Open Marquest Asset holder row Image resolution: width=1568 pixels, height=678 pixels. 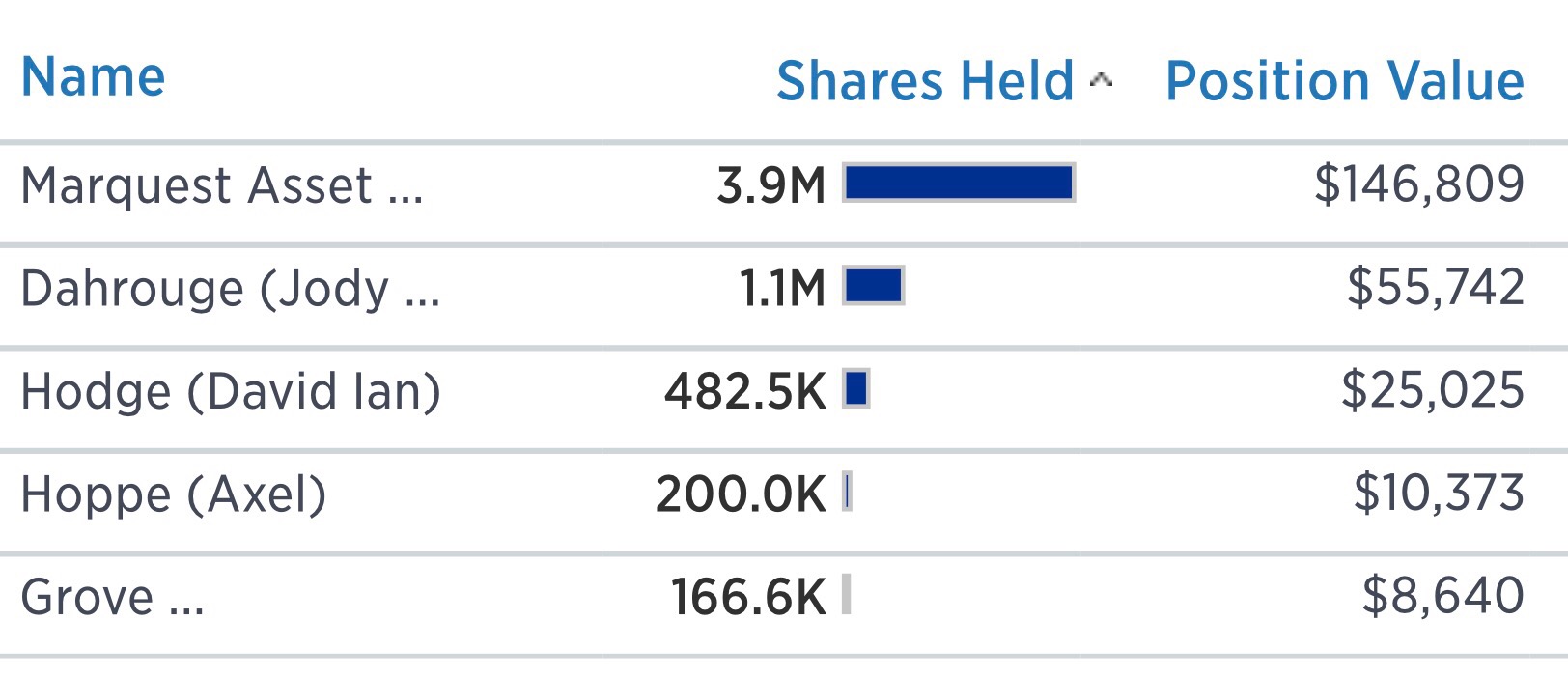pos(221,185)
